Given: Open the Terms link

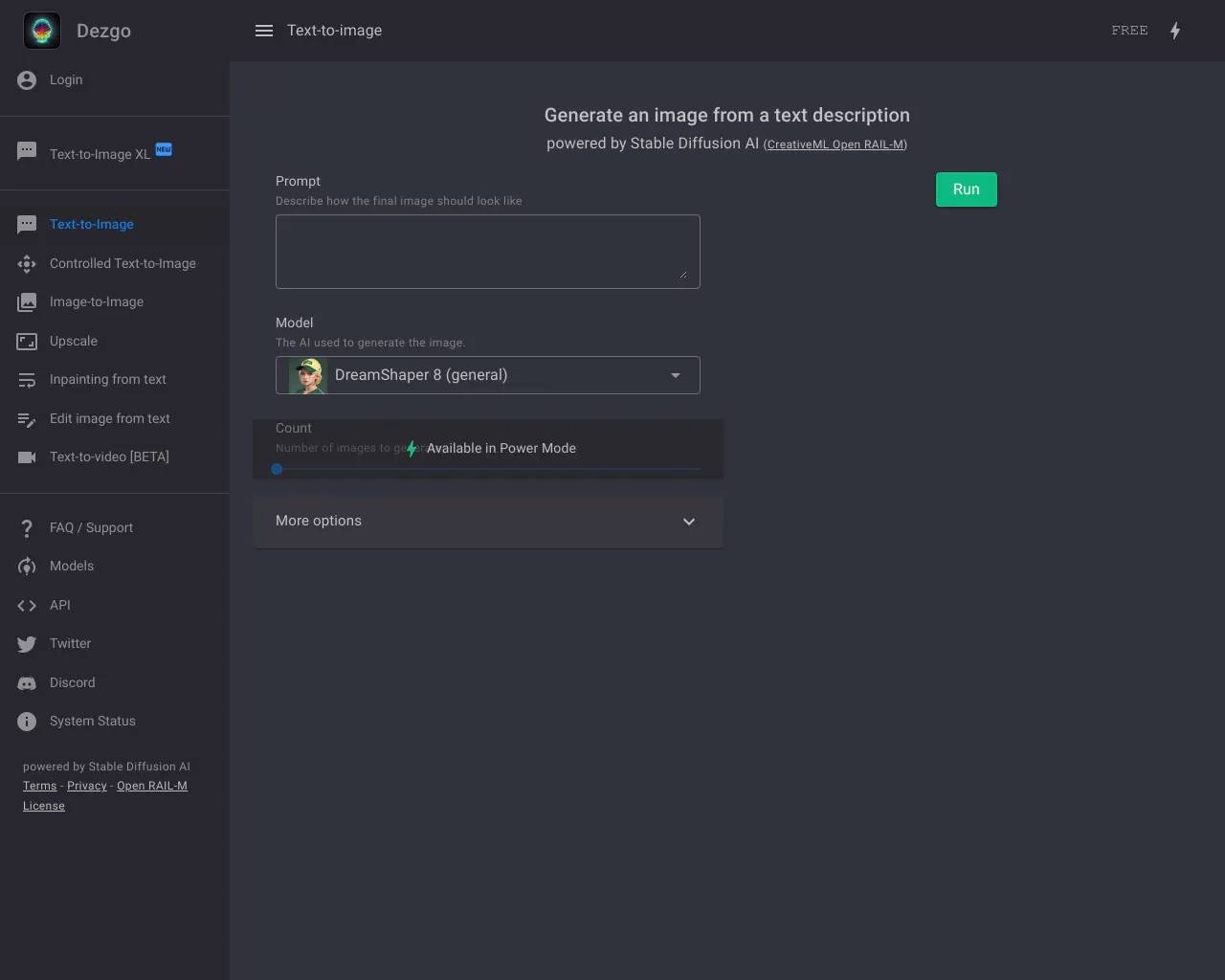Looking at the screenshot, I should (x=39, y=786).
